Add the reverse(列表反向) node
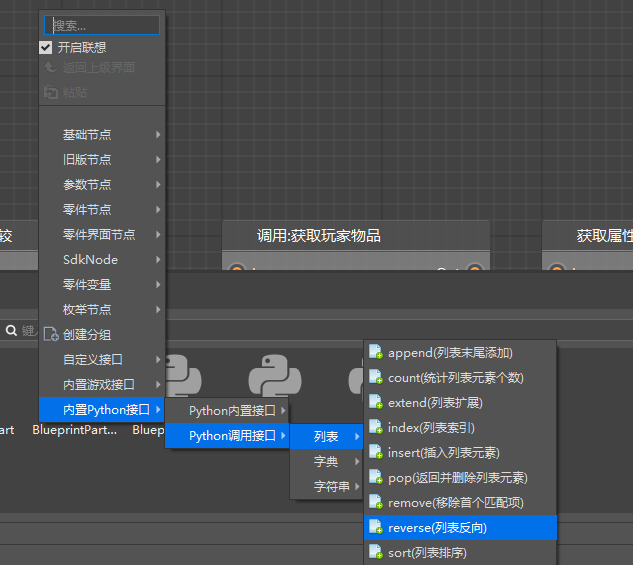 pos(460,527)
